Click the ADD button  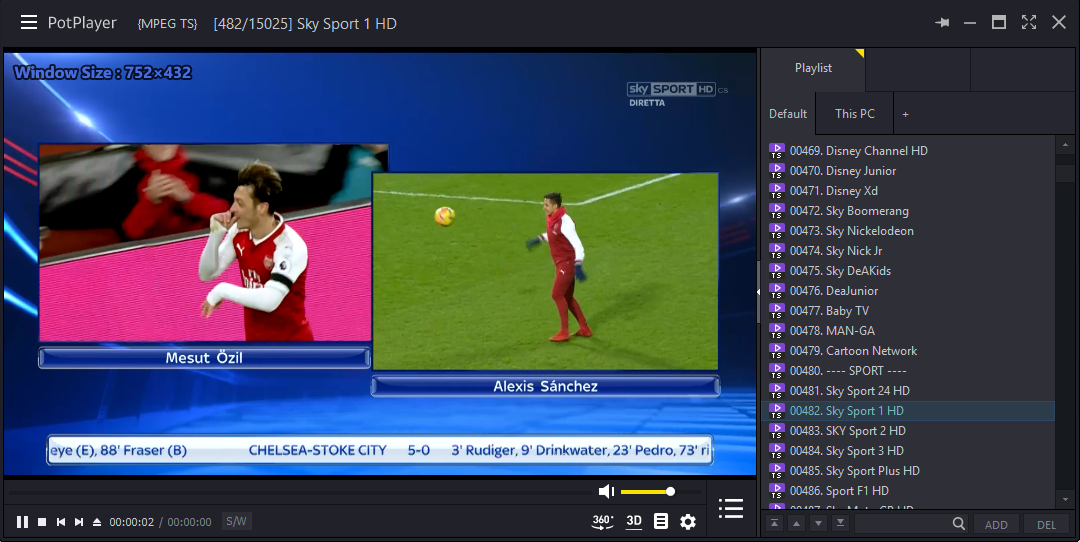tap(996, 524)
